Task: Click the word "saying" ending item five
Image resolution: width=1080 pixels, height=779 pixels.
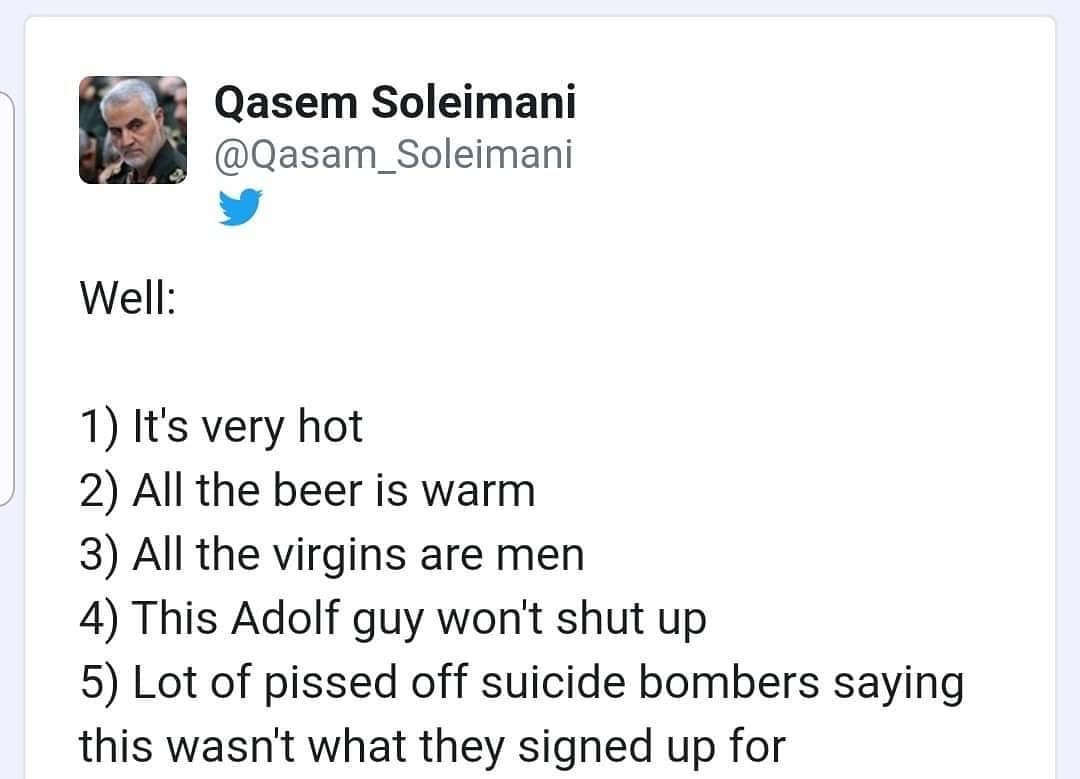Action: (899, 684)
